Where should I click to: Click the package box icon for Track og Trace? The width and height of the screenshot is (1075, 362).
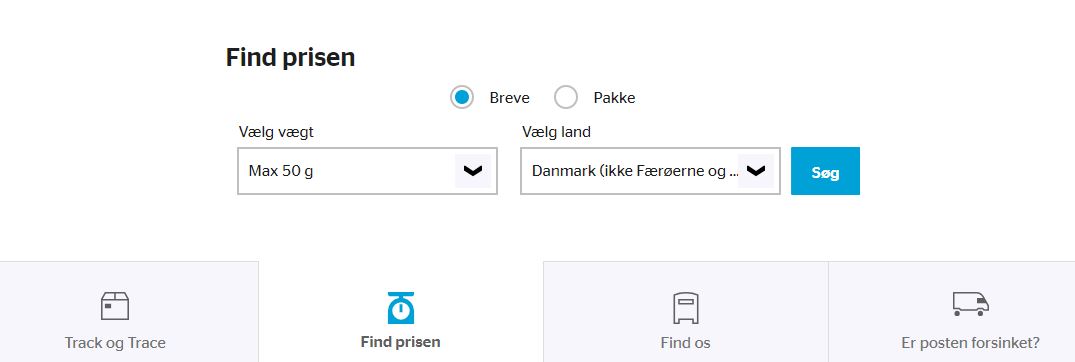tap(114, 306)
